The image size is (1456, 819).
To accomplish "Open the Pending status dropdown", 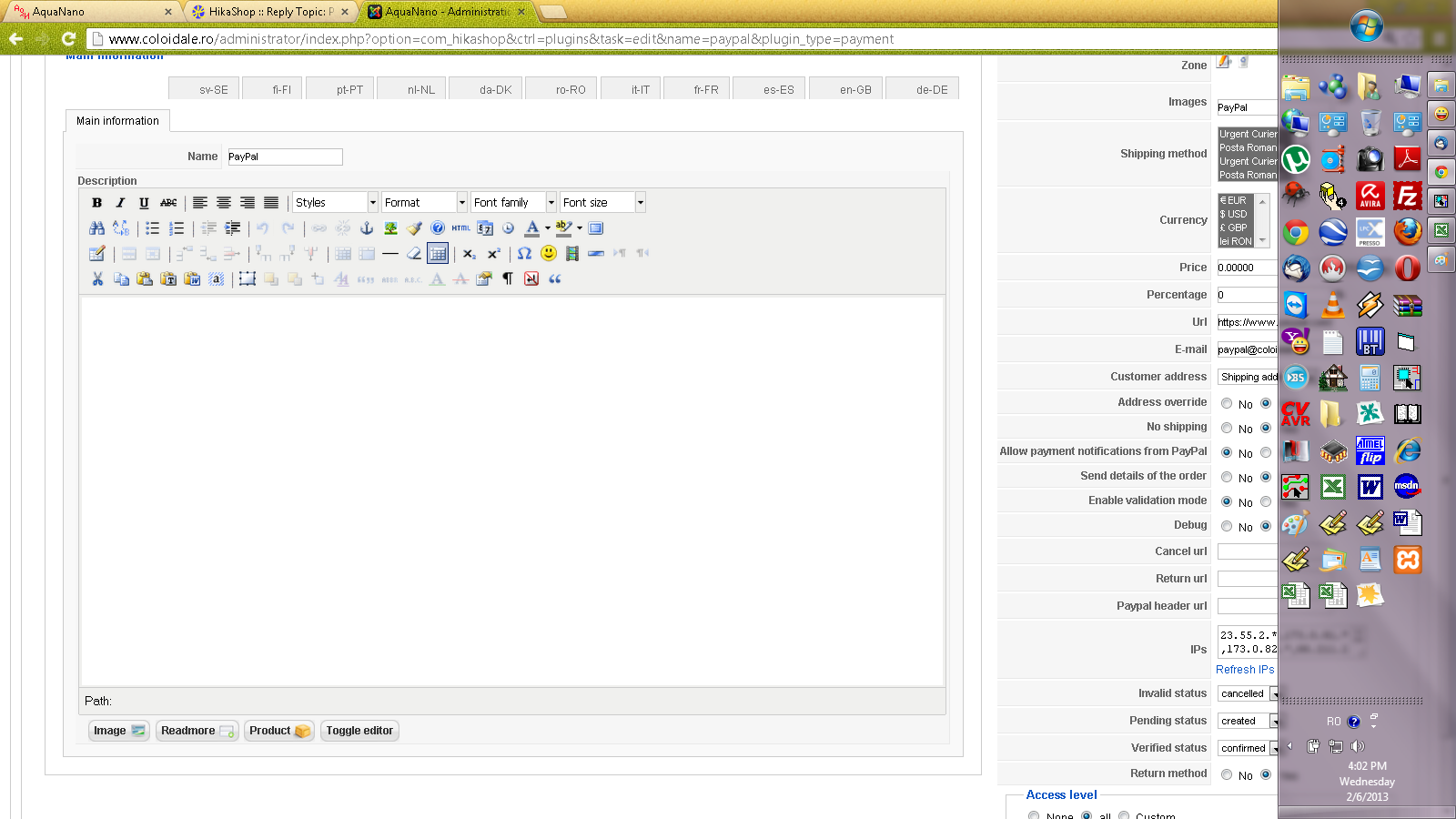I will click(1248, 721).
